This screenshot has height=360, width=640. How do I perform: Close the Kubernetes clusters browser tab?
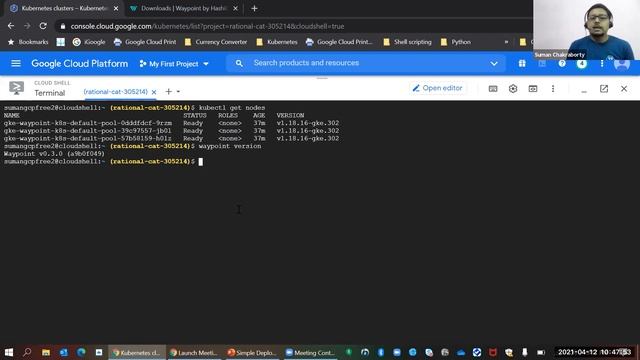click(116, 8)
